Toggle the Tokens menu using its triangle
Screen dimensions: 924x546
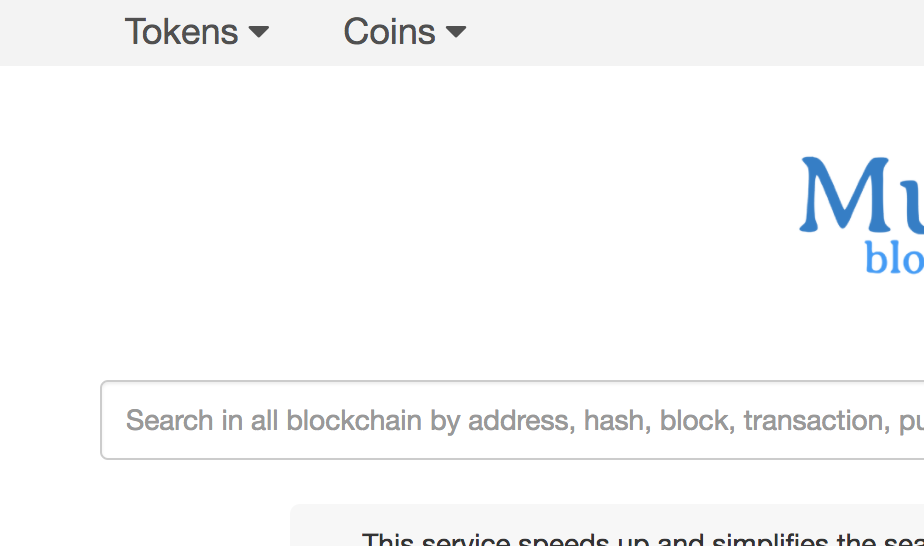(259, 33)
